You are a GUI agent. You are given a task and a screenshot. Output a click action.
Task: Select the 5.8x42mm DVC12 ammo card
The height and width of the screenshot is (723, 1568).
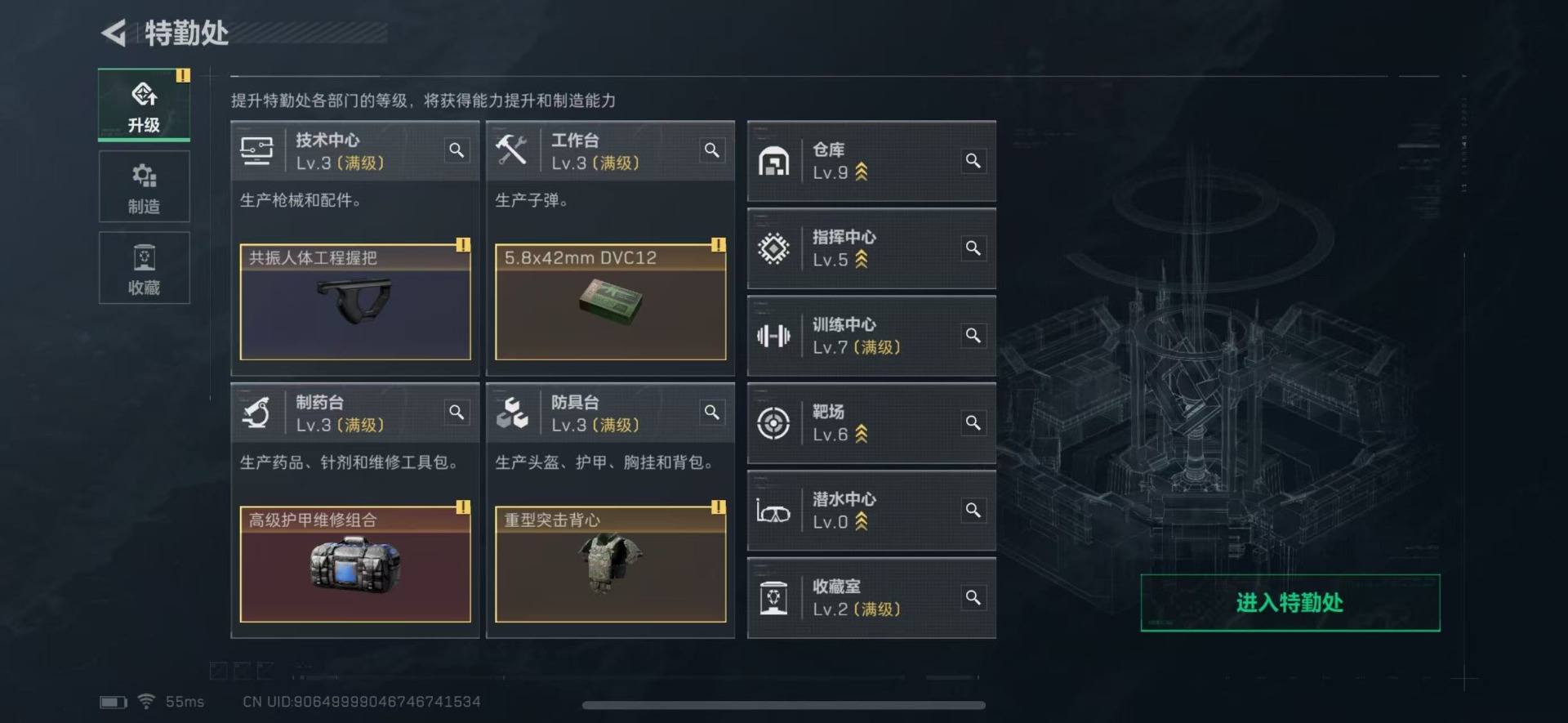[611, 301]
